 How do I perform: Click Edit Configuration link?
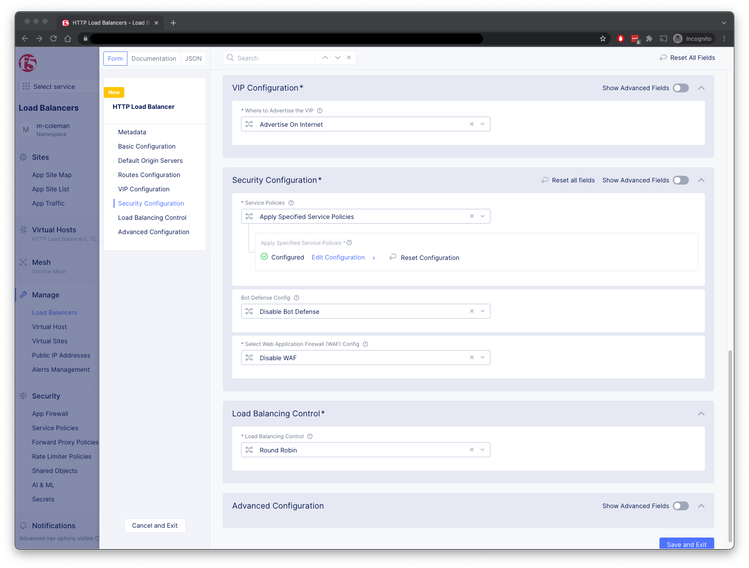pyautogui.click(x=338, y=257)
